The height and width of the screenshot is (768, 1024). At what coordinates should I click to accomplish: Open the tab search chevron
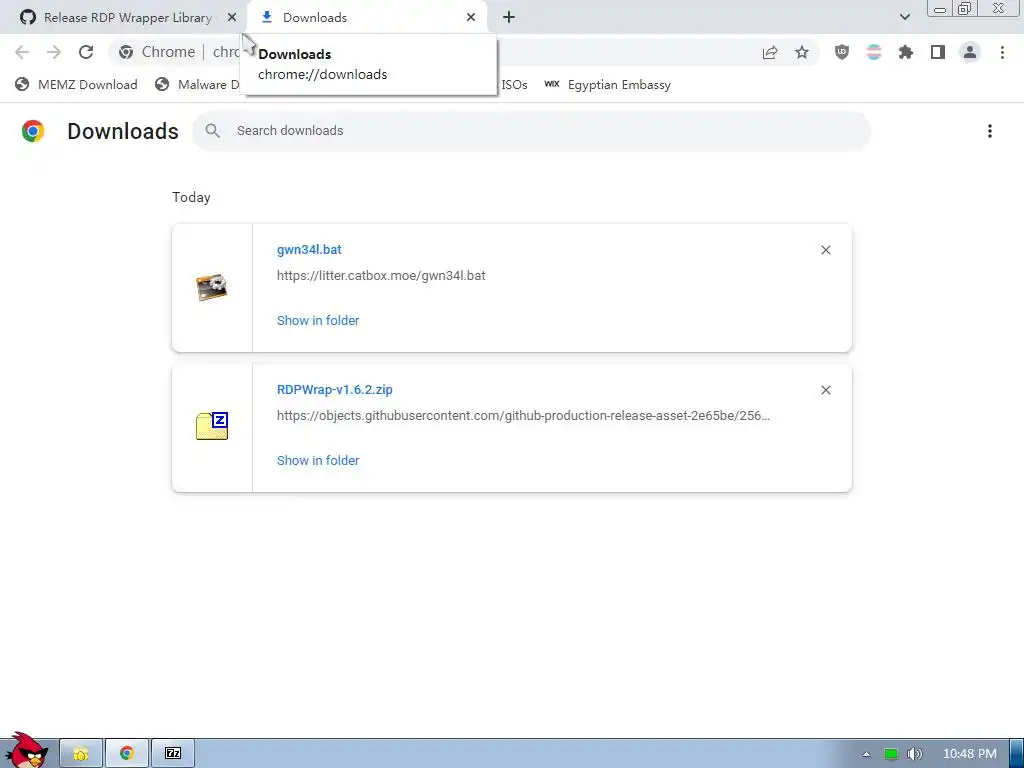point(904,18)
